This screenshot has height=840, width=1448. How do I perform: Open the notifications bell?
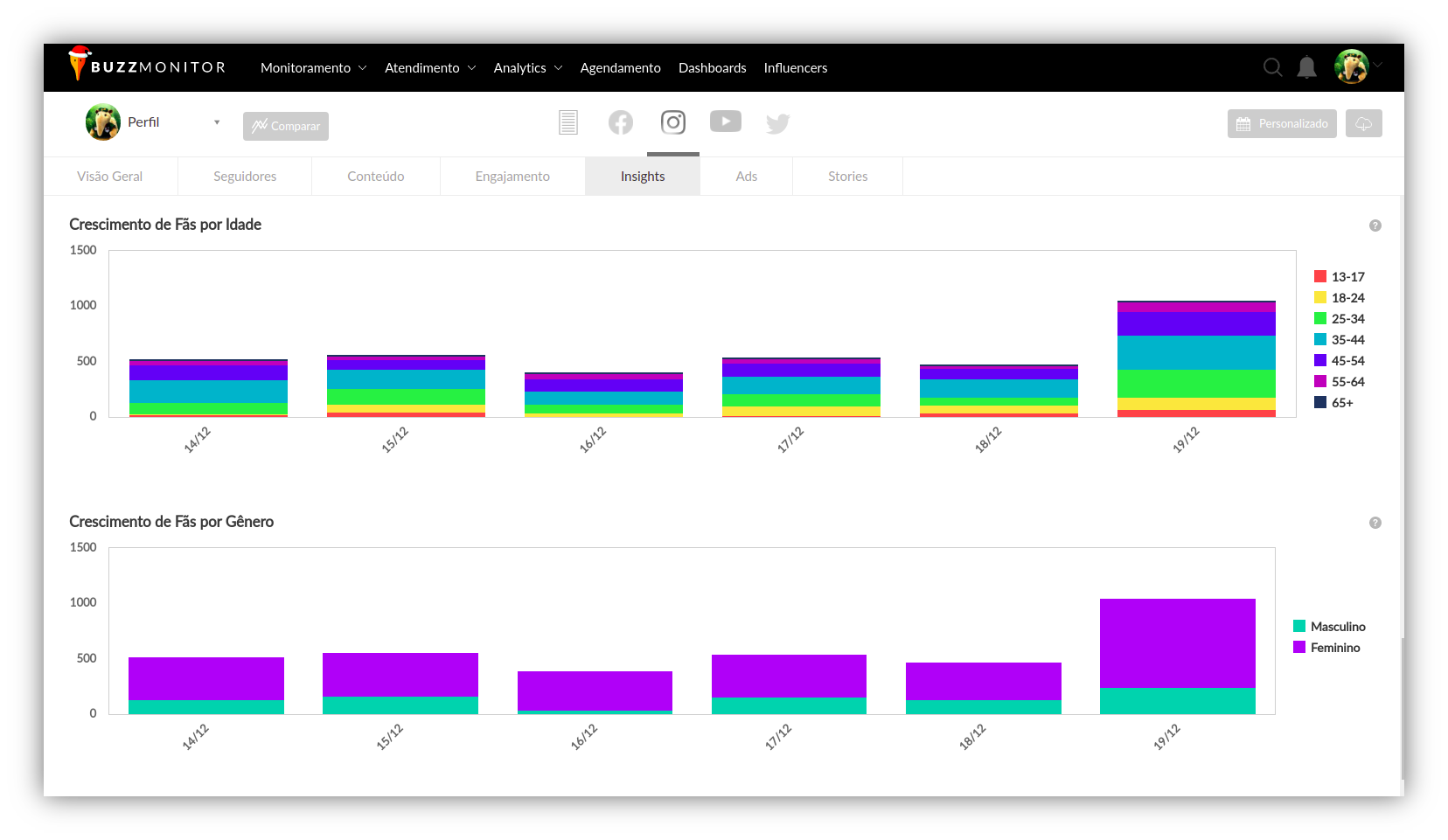tap(1306, 67)
